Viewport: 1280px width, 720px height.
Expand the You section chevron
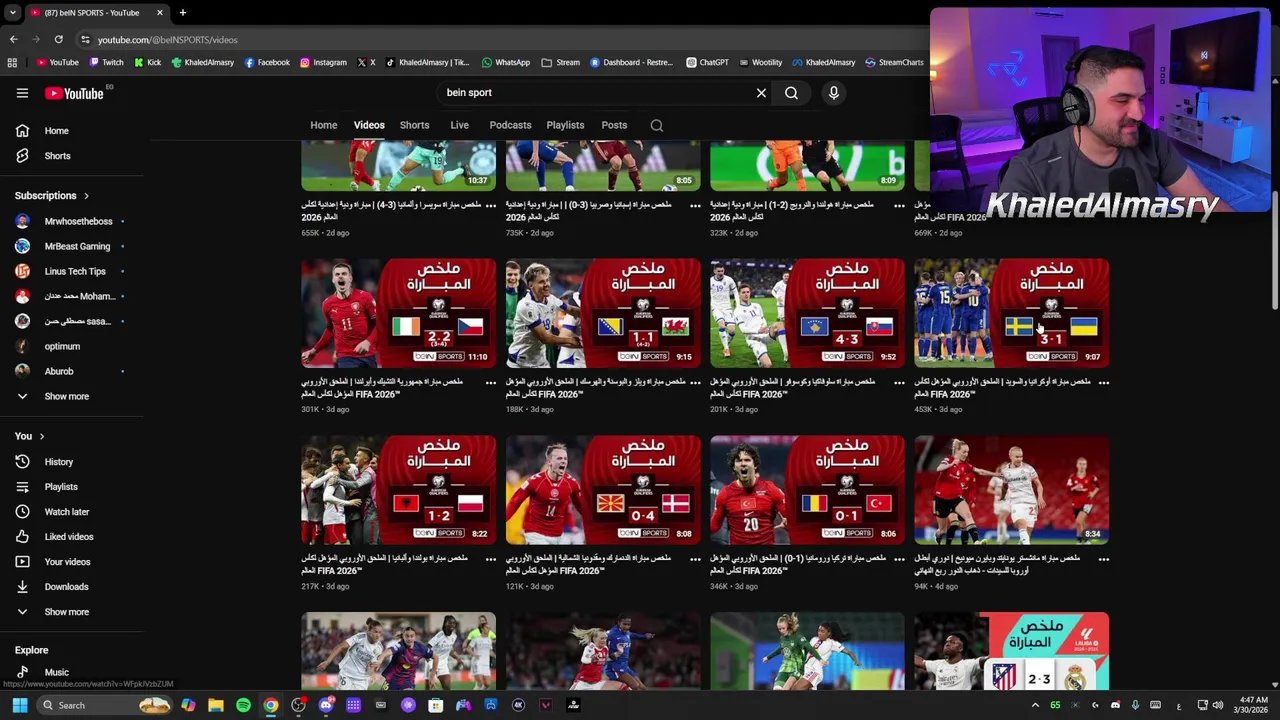[42, 437]
